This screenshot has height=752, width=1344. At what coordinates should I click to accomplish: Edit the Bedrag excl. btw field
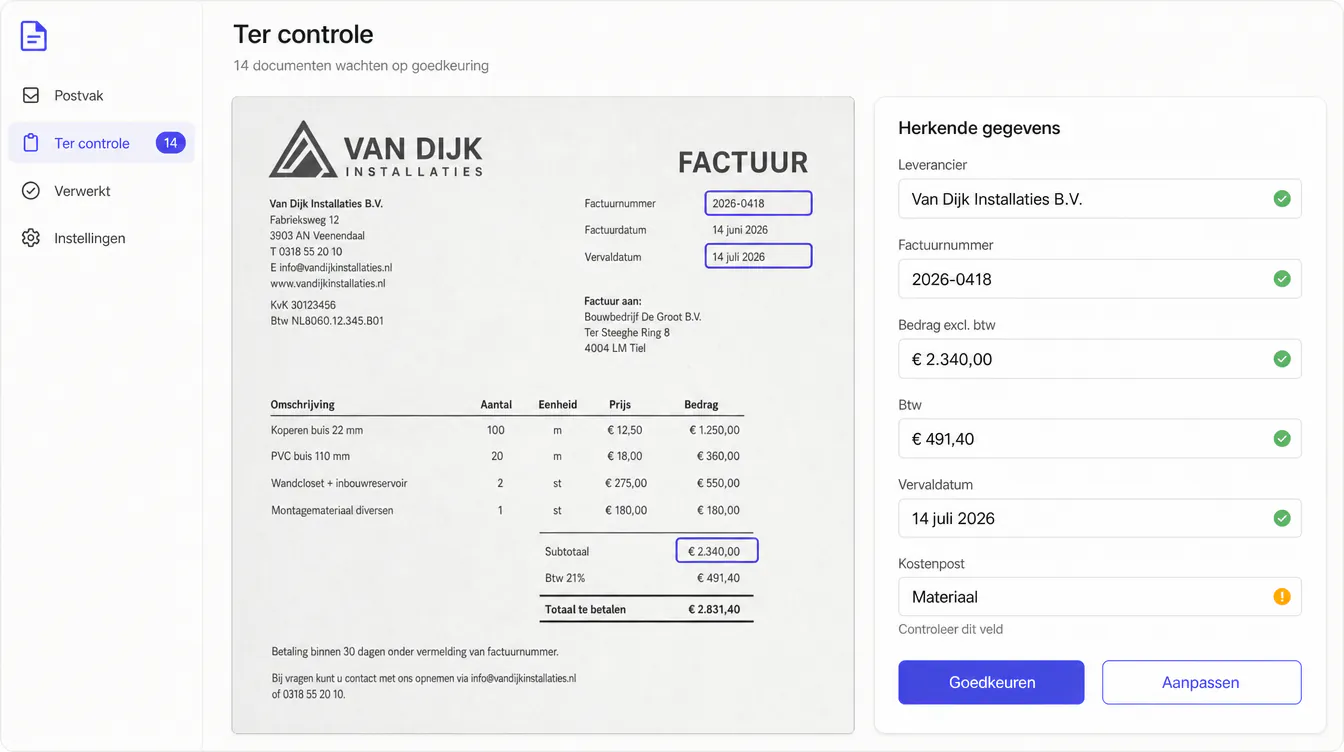point(1100,359)
